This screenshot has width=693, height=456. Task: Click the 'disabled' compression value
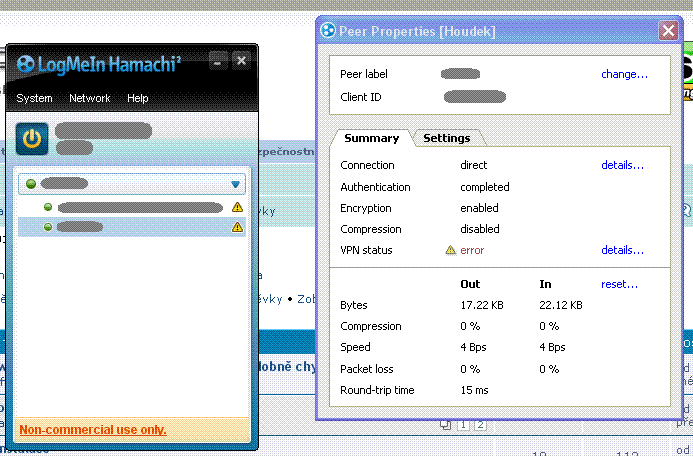point(480,229)
